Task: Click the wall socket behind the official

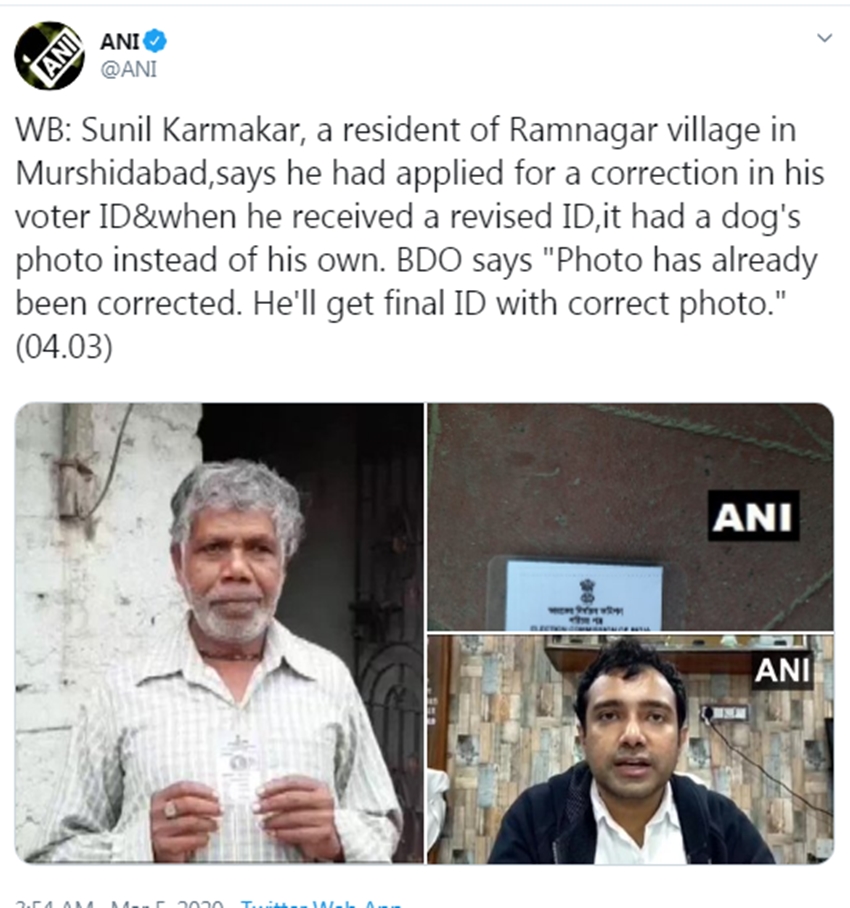Action: (x=724, y=713)
